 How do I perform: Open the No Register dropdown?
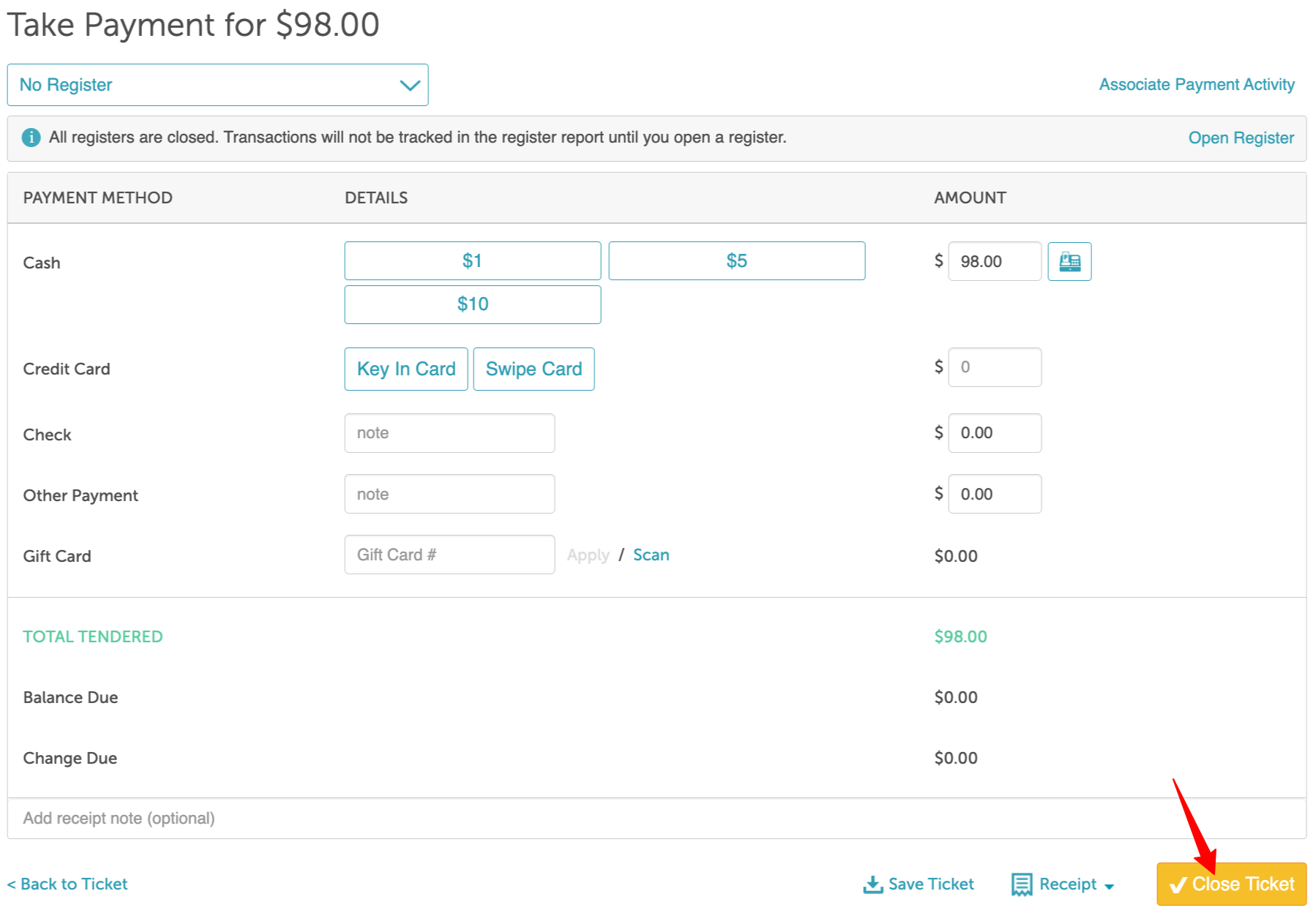[217, 85]
